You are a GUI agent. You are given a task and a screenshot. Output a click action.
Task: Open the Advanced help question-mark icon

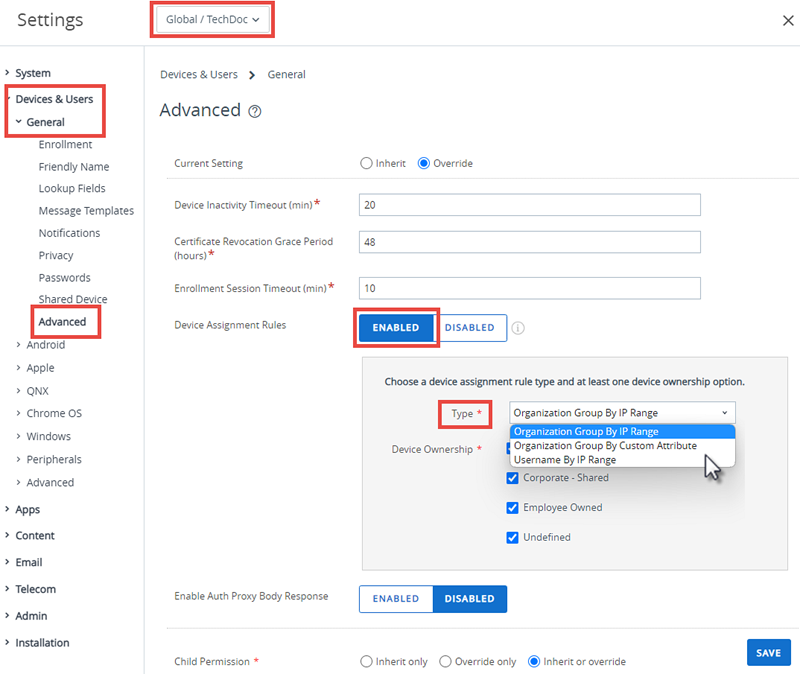click(x=255, y=111)
